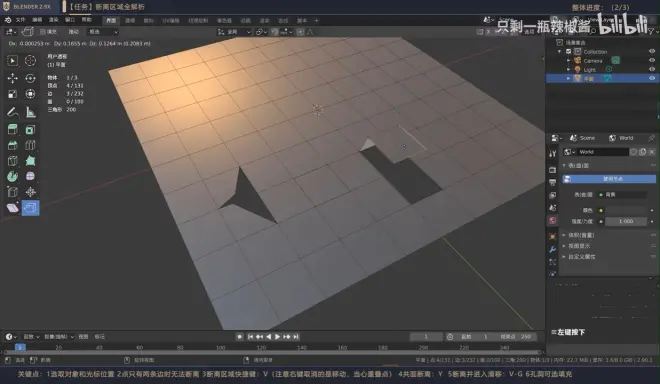Open the World properties tab icon
The width and height of the screenshot is (660, 384).
553,221
